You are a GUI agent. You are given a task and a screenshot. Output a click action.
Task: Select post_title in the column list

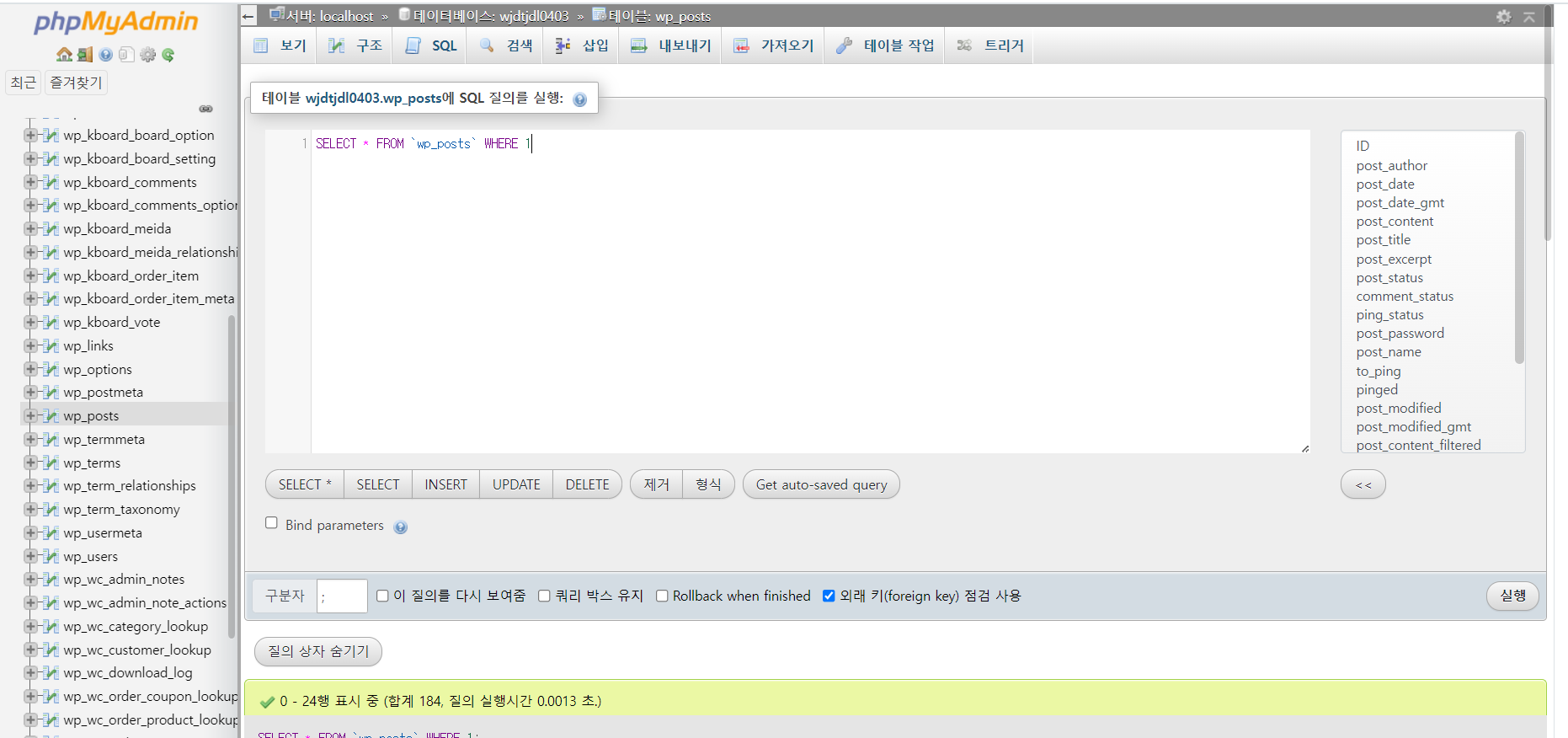click(1383, 240)
